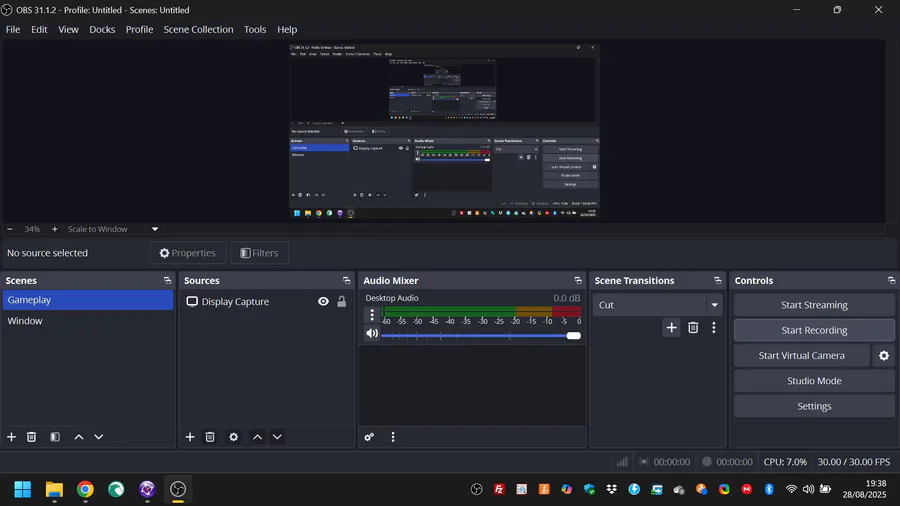900x506 pixels.
Task: Toggle Display Capture lock
Action: tap(342, 302)
